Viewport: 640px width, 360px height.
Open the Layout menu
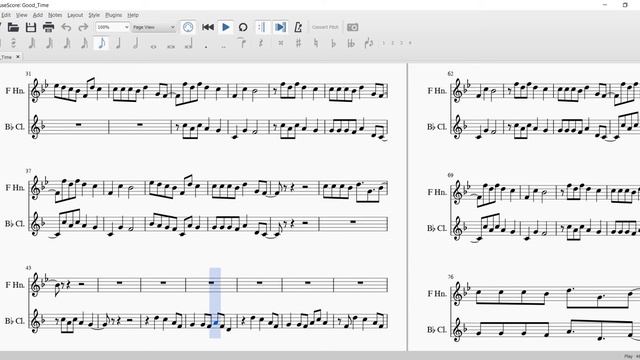[75, 15]
